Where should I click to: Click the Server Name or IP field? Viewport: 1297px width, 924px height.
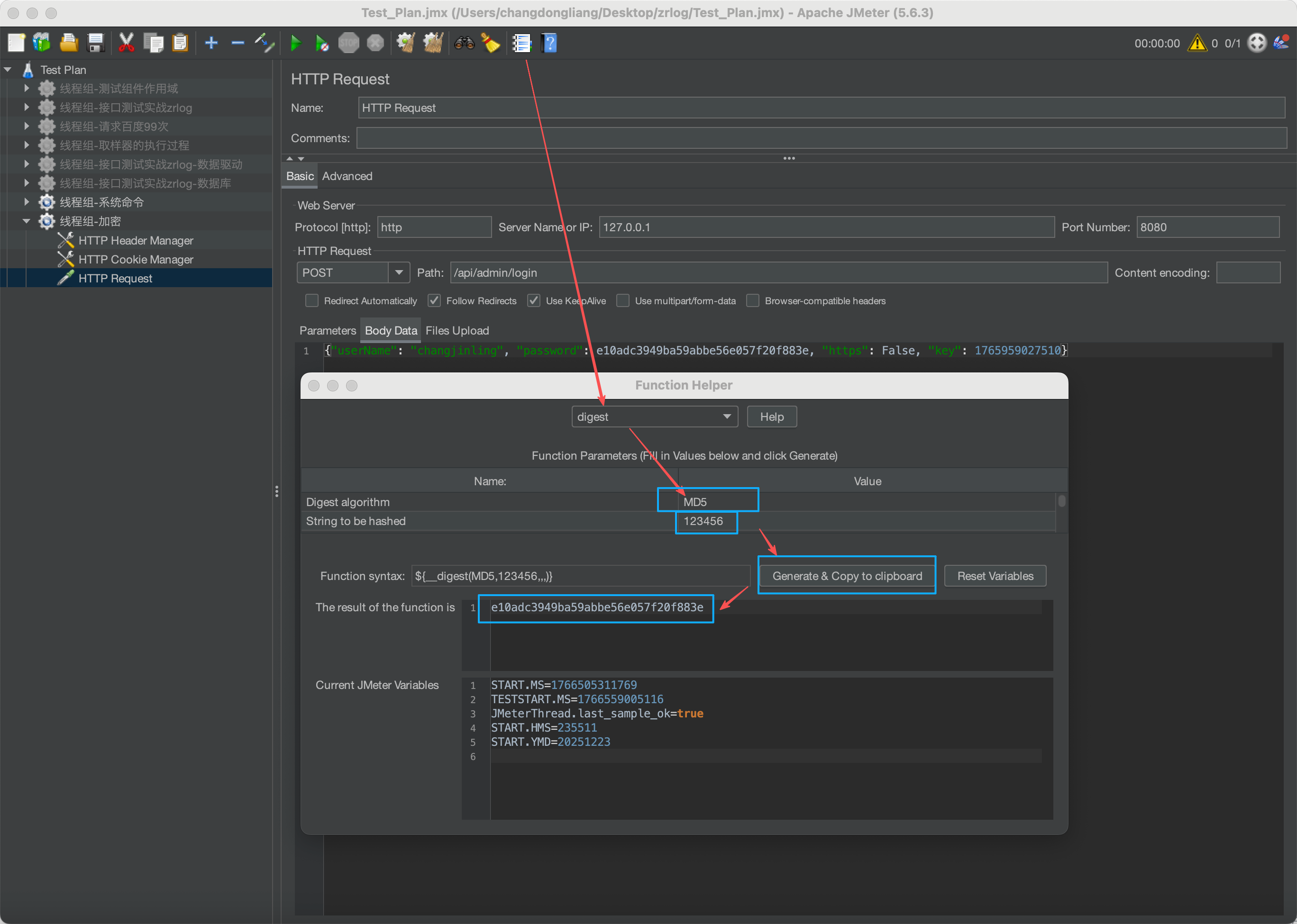tap(826, 227)
